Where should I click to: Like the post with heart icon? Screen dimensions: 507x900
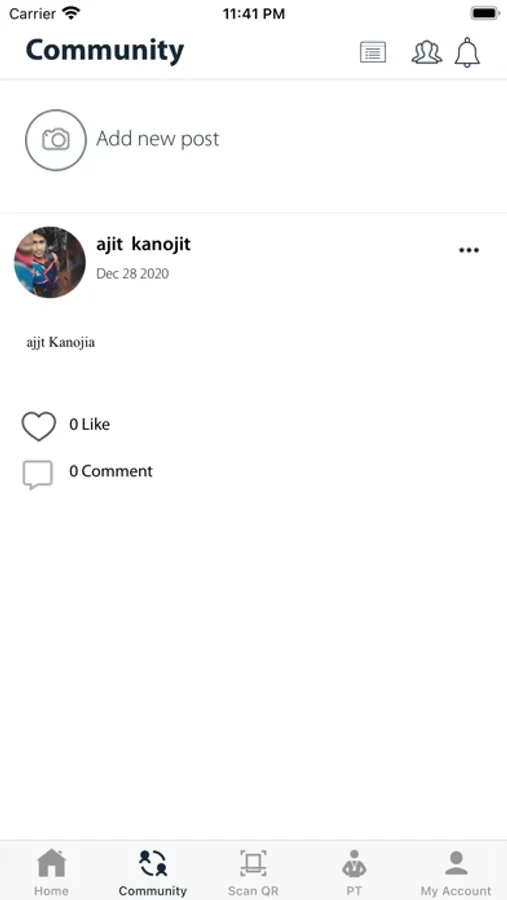pyautogui.click(x=38, y=426)
